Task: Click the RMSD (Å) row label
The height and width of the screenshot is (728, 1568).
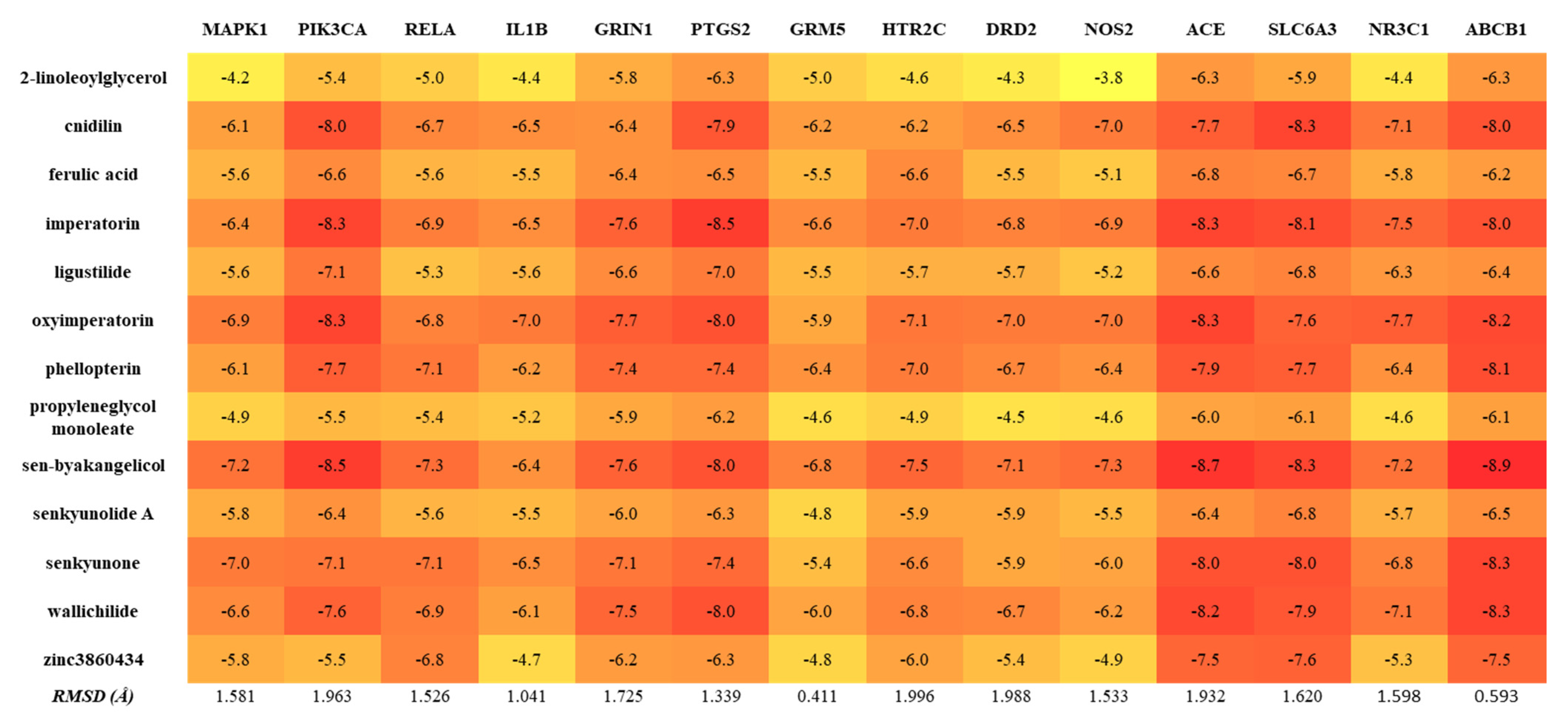Action: [x=93, y=696]
